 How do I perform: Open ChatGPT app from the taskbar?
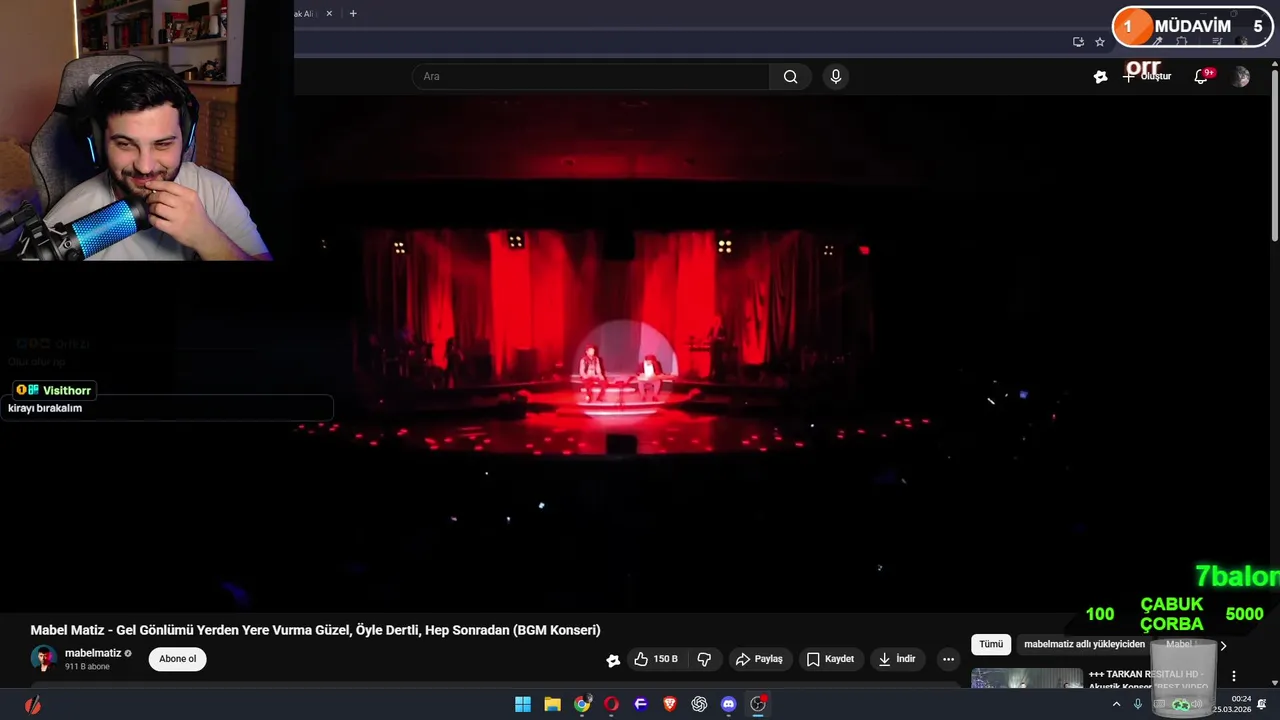(x=699, y=704)
